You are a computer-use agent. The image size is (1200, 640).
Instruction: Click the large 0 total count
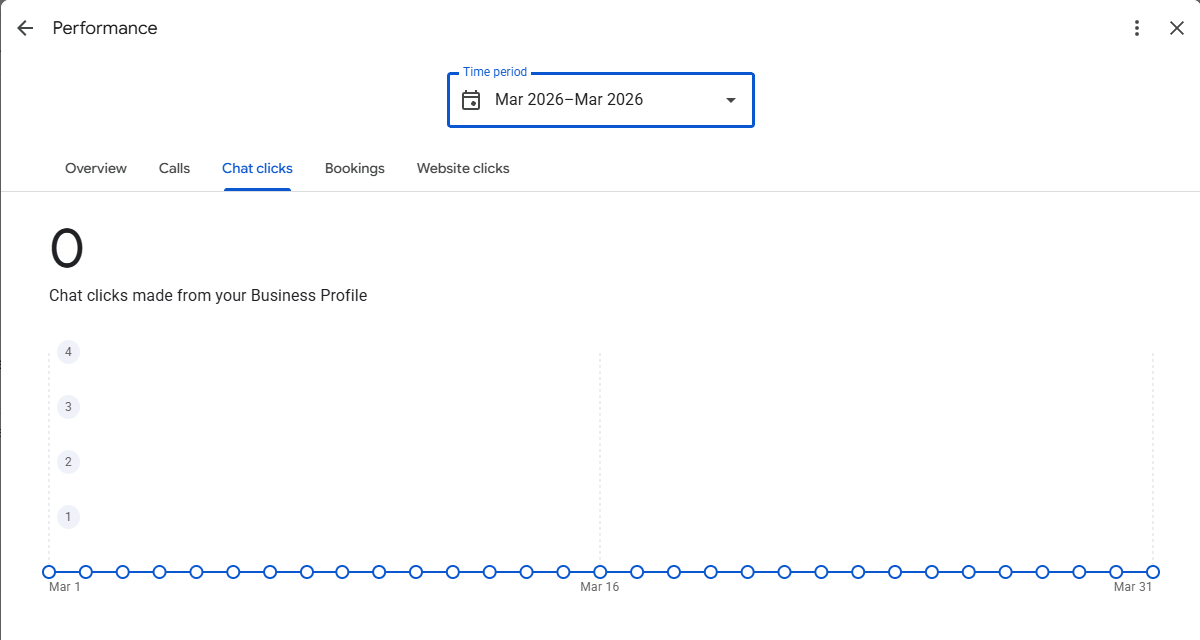coord(67,249)
